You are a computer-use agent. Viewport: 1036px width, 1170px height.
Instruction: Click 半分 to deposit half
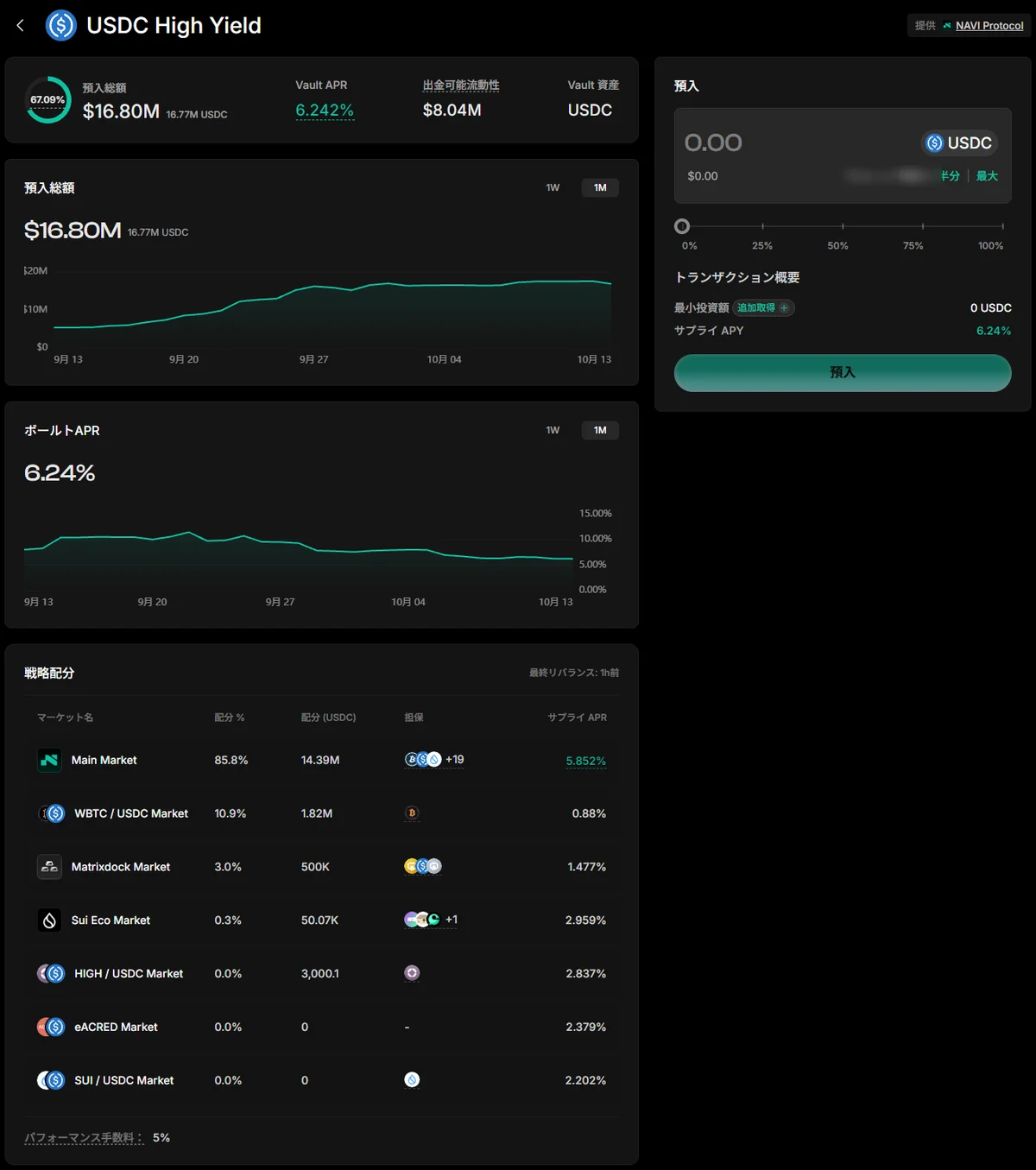[950, 176]
